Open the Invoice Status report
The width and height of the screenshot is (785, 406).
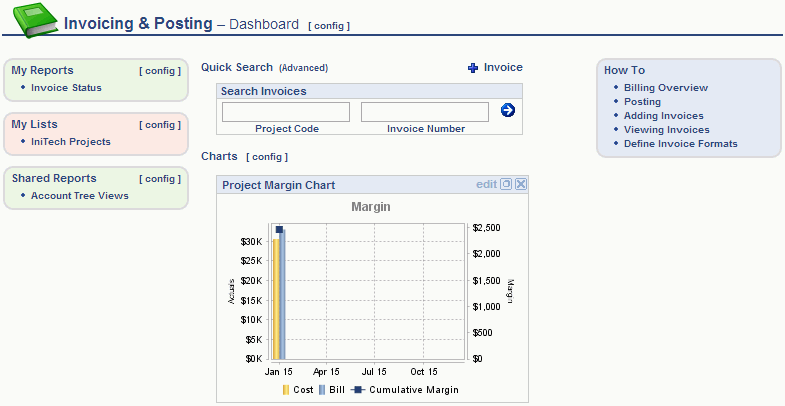point(66,87)
